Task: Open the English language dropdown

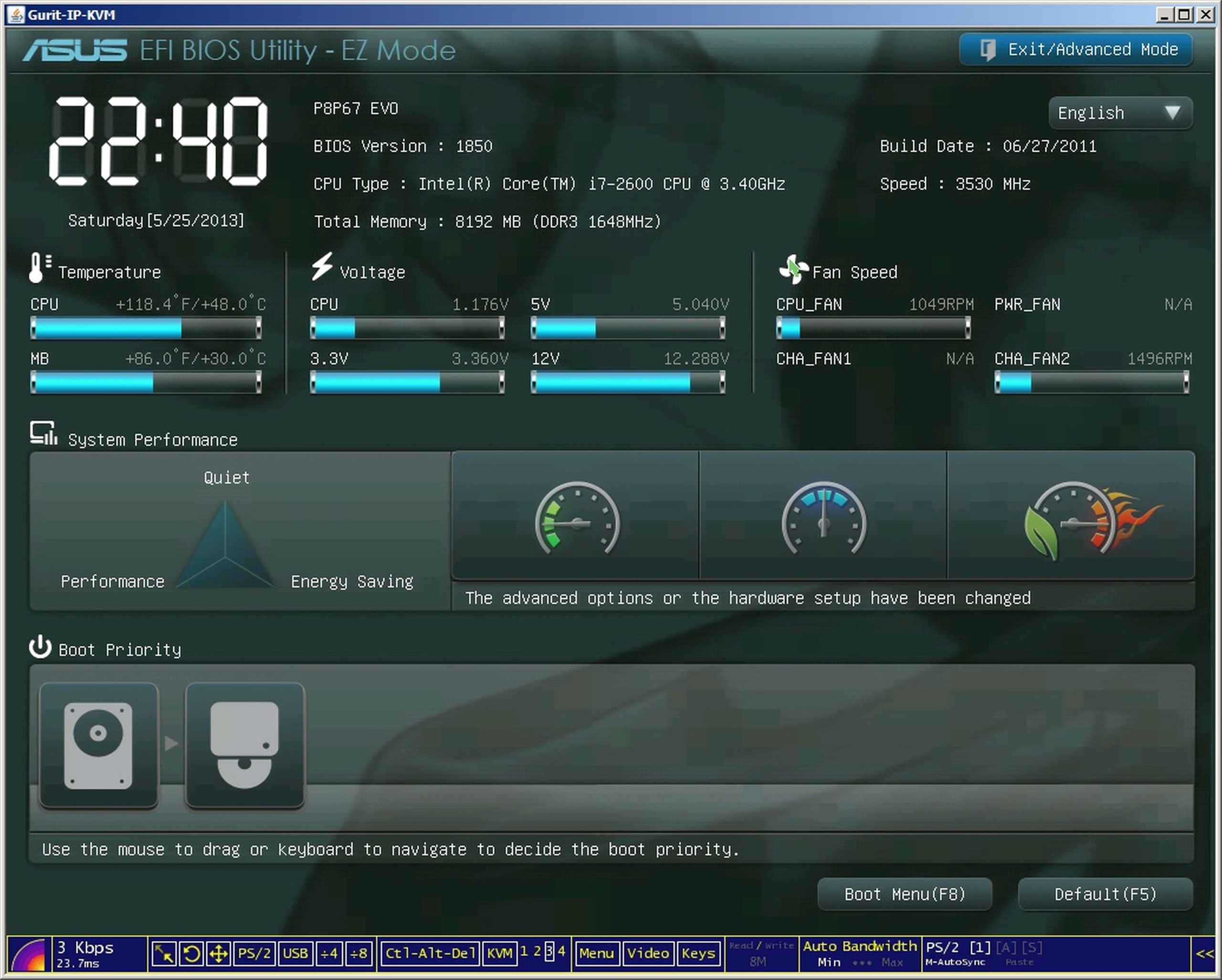Action: pos(1120,113)
